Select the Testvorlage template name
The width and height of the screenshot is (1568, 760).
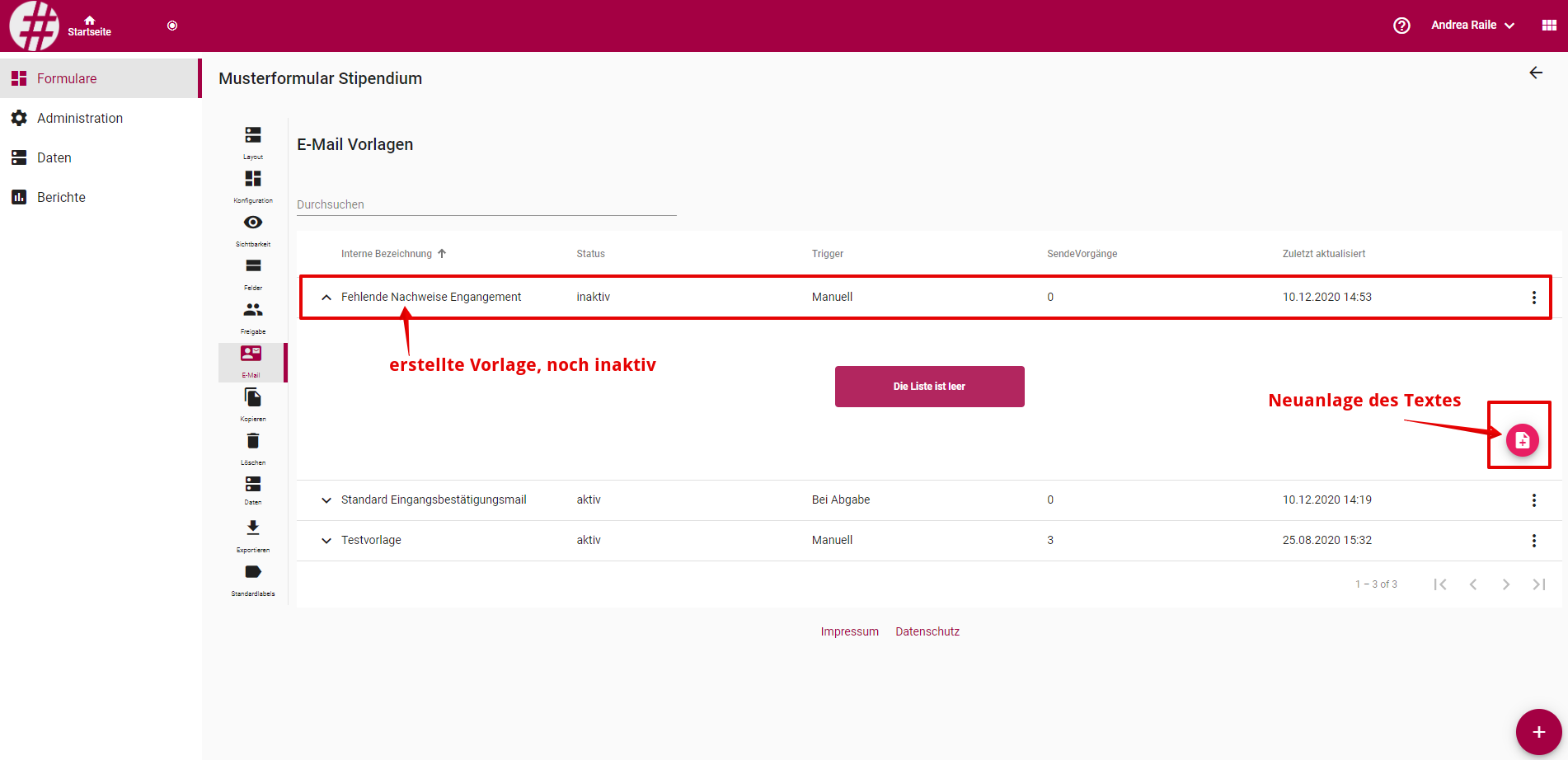coord(371,540)
